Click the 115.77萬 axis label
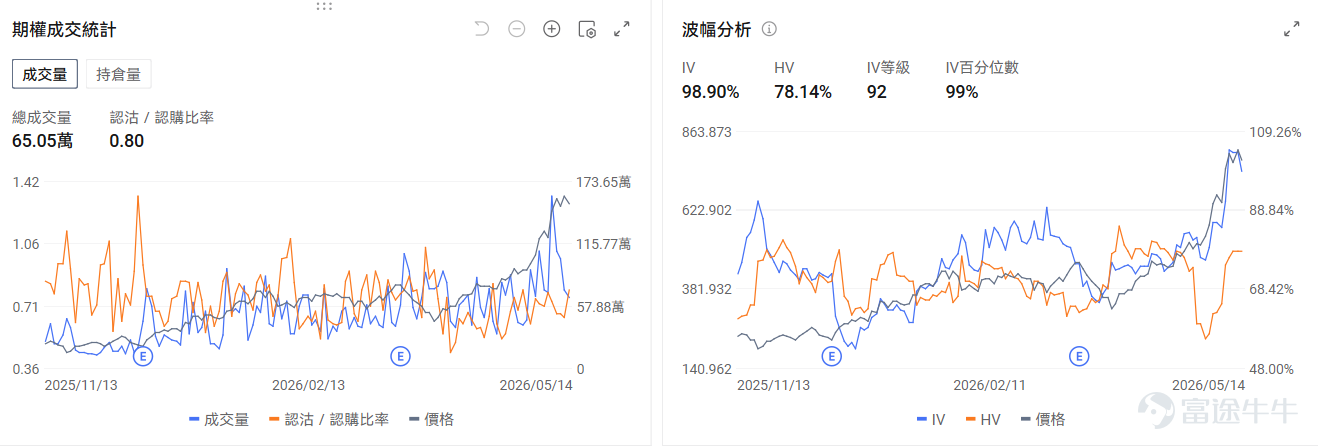Viewport: 1318px width, 447px height. tap(604, 244)
